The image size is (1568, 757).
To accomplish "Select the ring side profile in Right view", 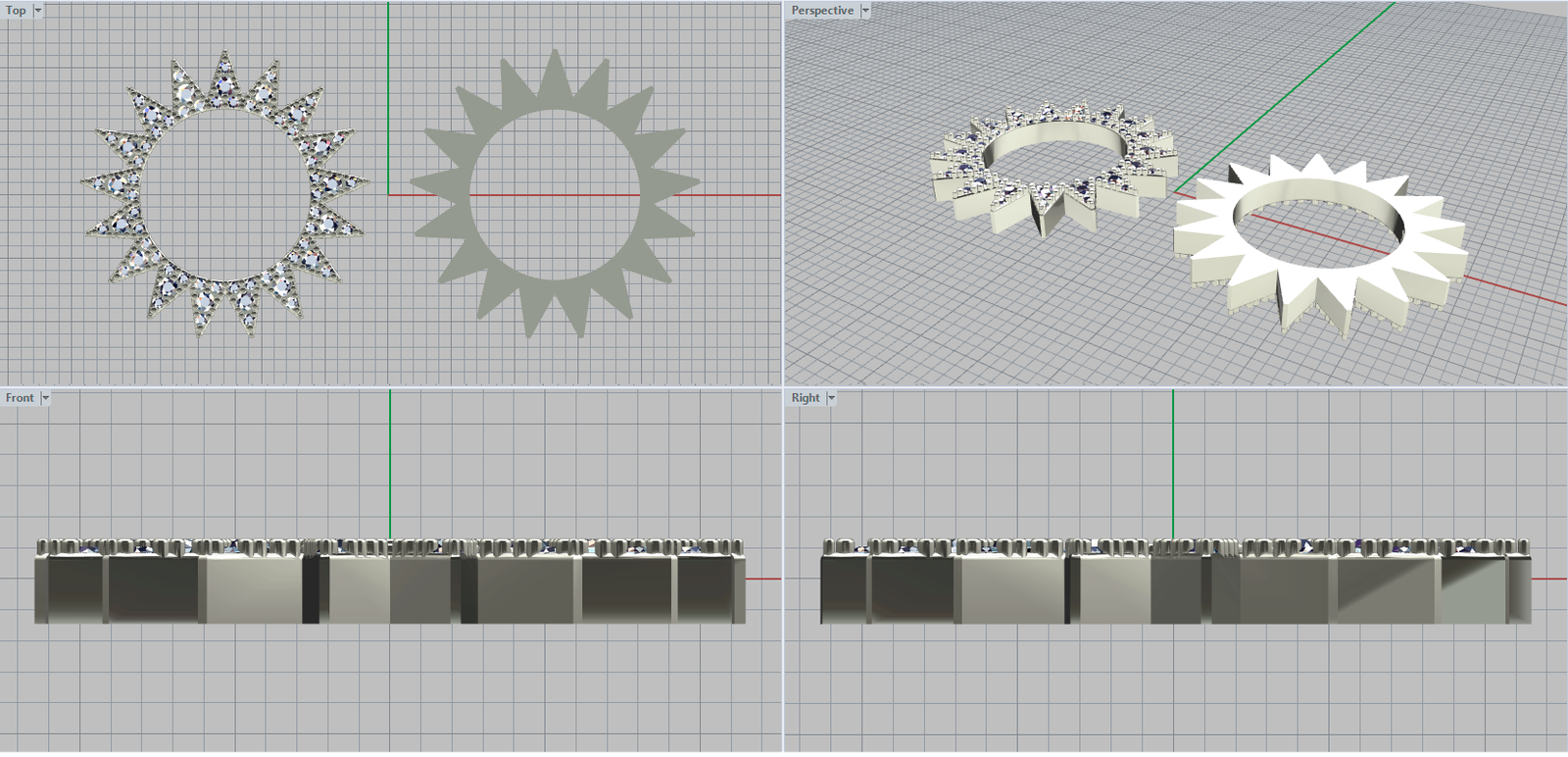I will 1176,588.
